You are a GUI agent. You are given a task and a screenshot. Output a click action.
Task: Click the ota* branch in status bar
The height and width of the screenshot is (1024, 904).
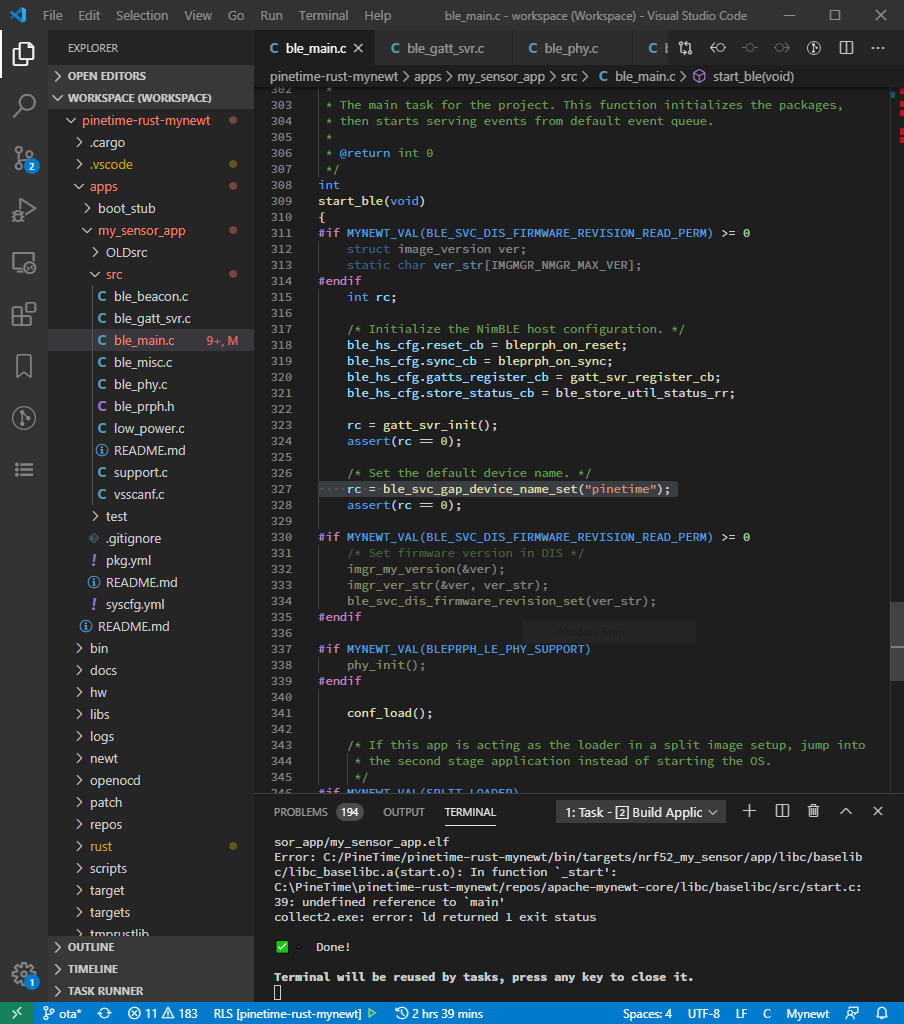pyautogui.click(x=62, y=1013)
